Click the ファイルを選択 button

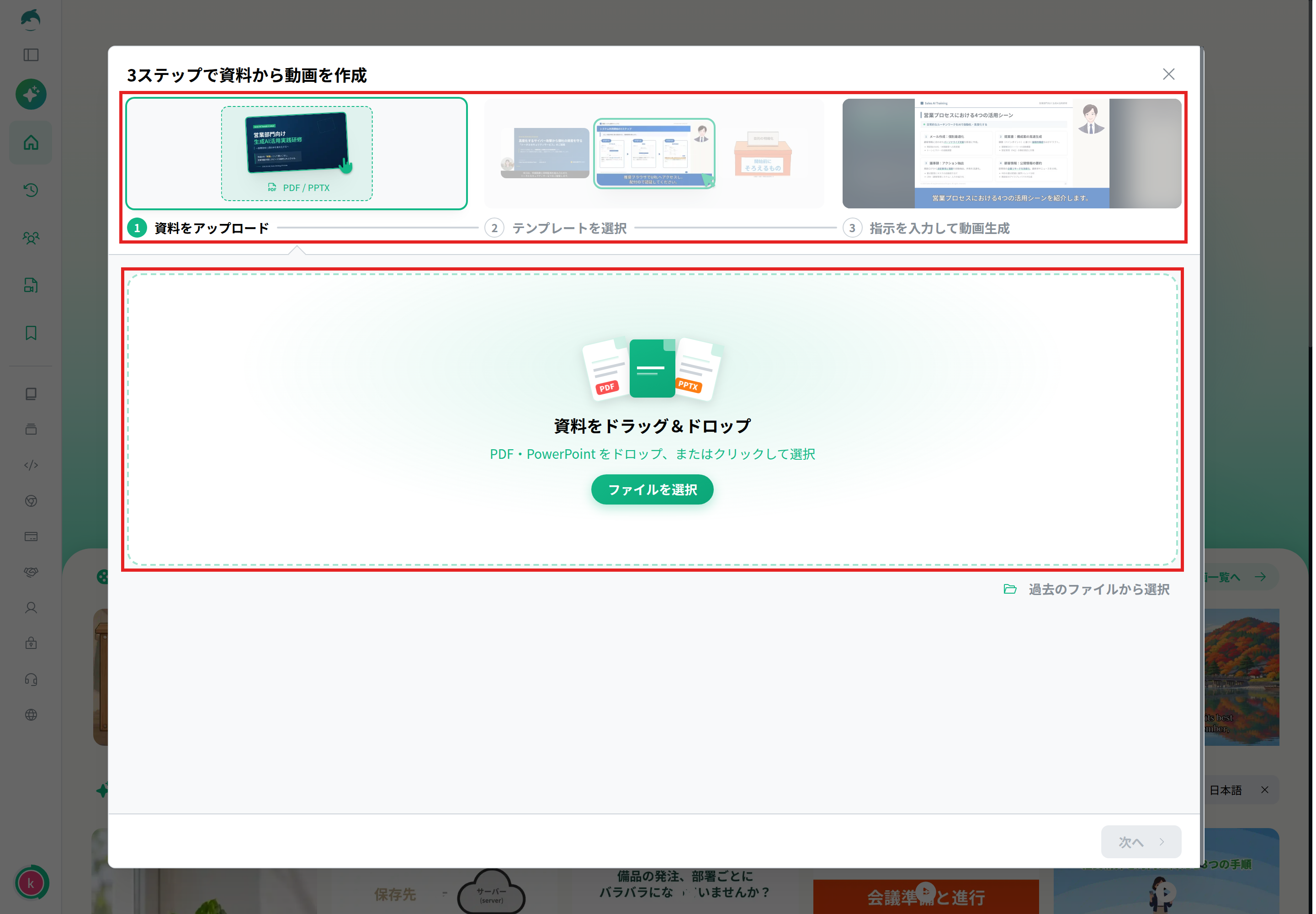pos(652,489)
